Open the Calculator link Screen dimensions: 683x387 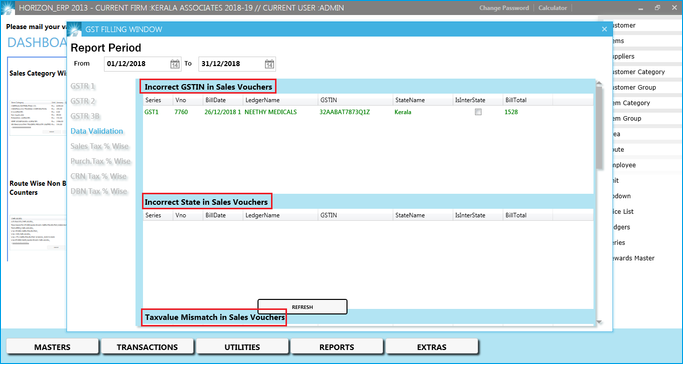(x=552, y=8)
